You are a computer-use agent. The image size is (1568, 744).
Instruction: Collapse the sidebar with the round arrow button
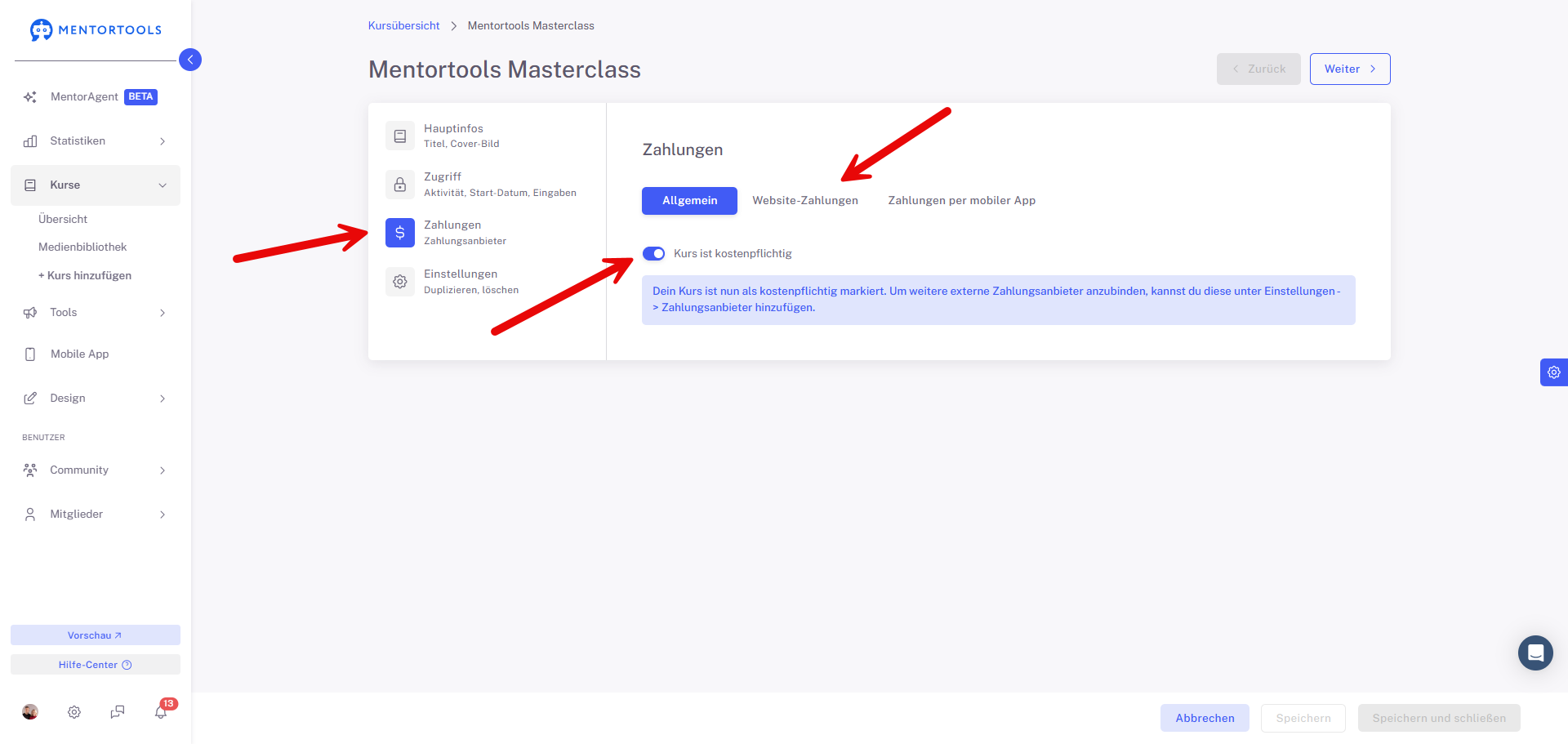click(x=190, y=60)
